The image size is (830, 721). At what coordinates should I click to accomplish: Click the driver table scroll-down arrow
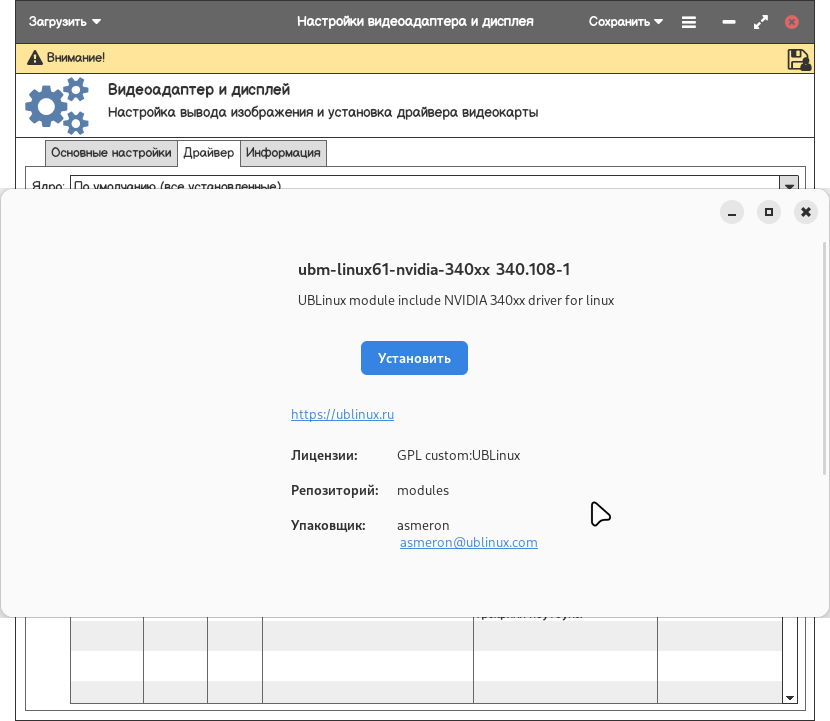point(790,698)
